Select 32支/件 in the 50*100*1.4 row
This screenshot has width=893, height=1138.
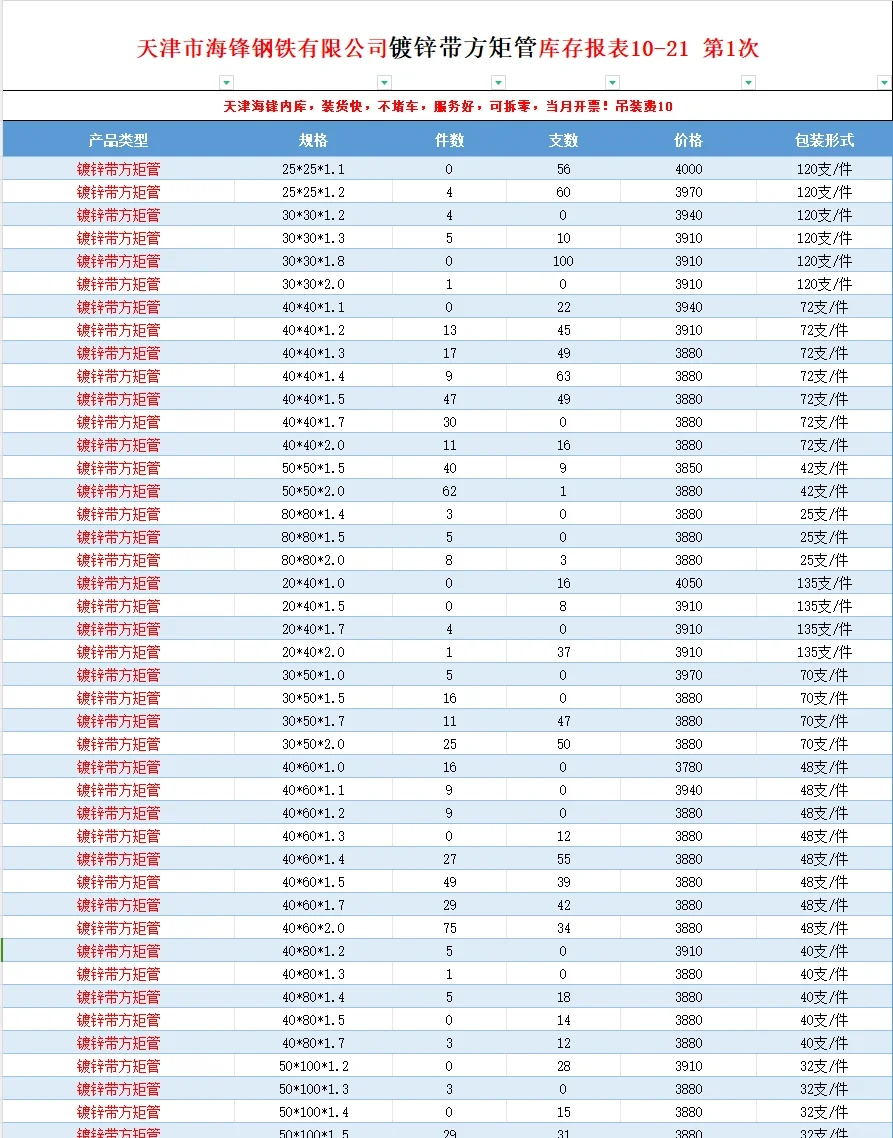824,1112
